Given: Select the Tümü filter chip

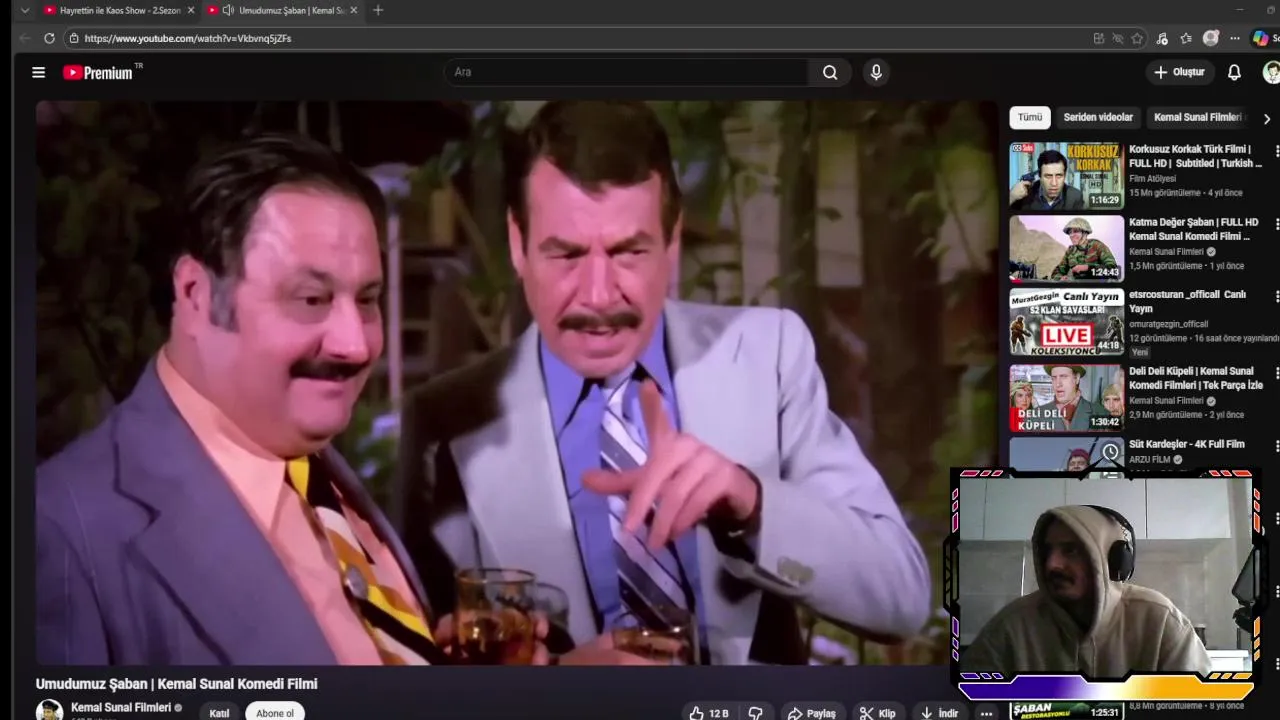Looking at the screenshot, I should [1030, 117].
